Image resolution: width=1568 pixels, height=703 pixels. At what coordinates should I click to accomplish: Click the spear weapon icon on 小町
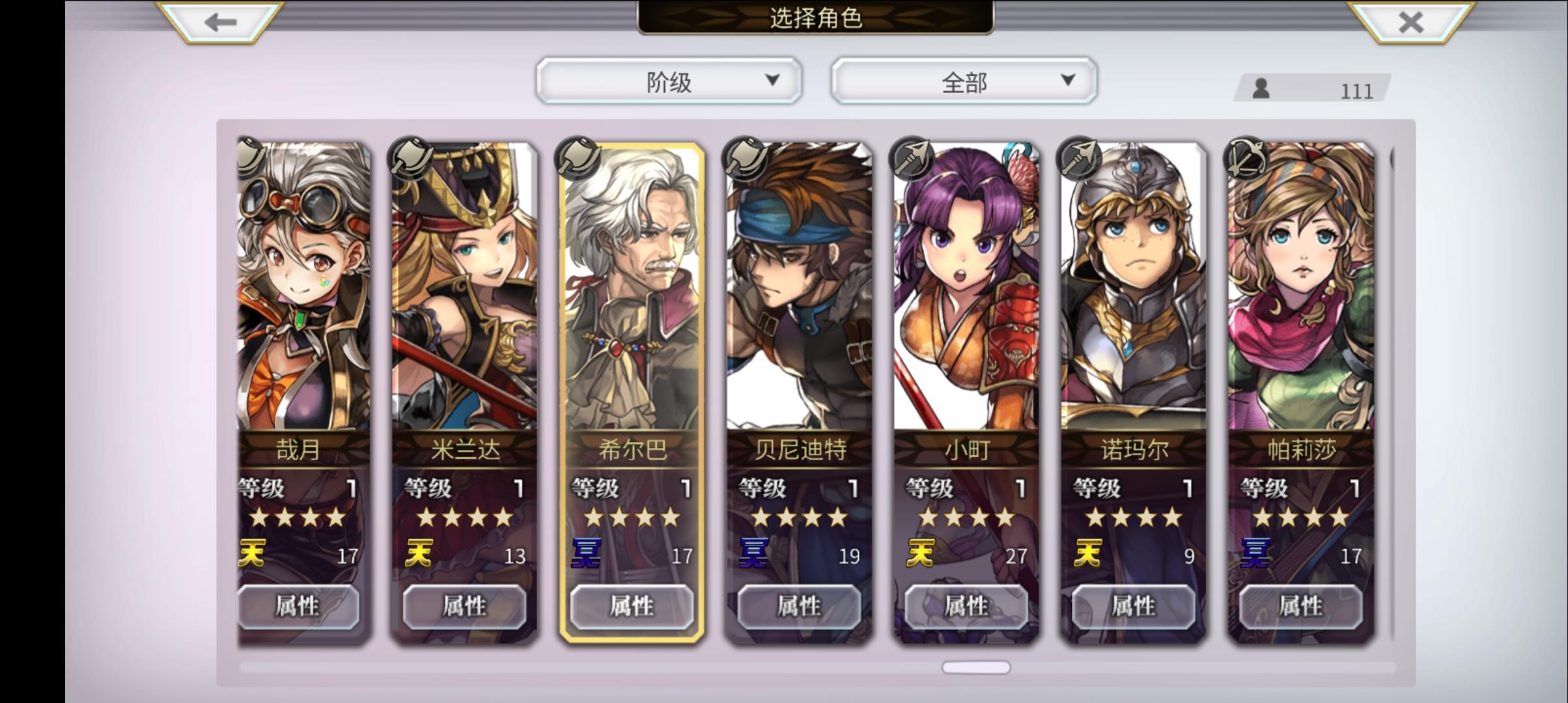pos(912,158)
